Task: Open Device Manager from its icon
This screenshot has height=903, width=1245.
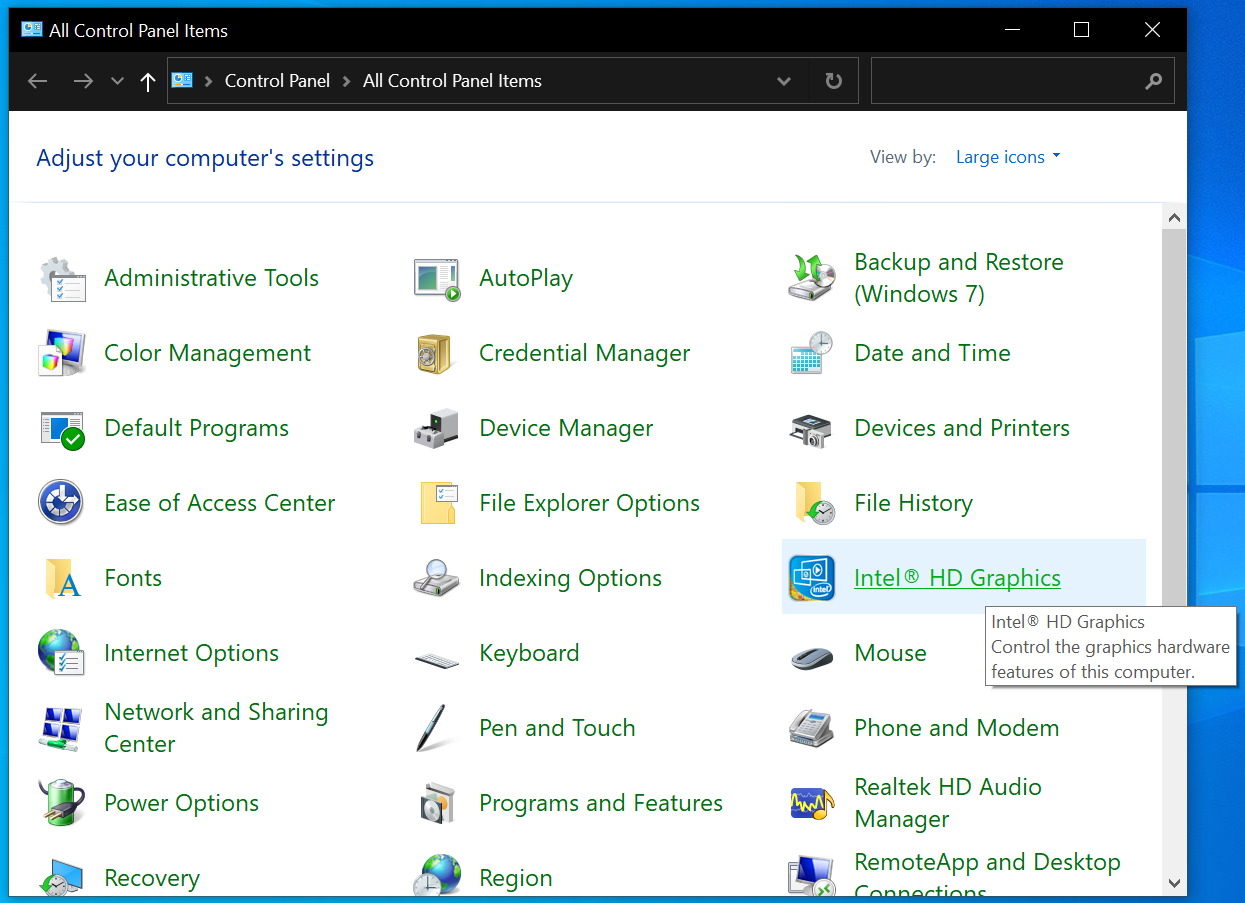Action: [x=436, y=427]
